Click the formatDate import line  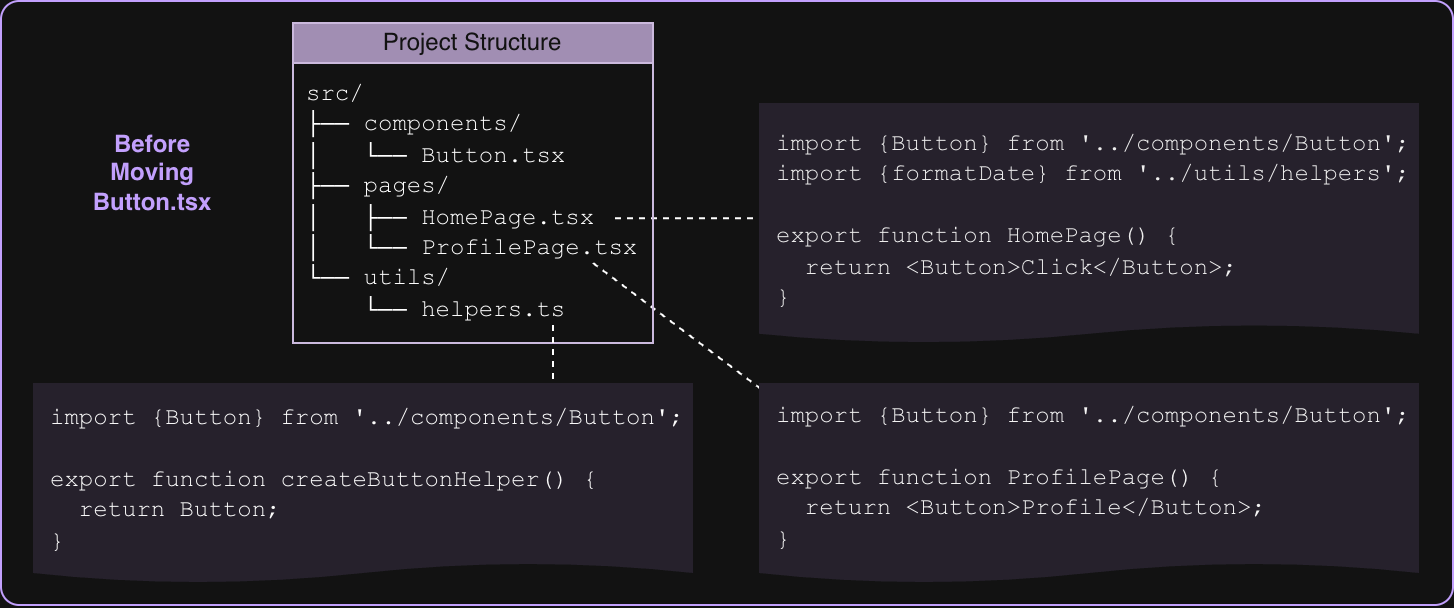(1091, 174)
